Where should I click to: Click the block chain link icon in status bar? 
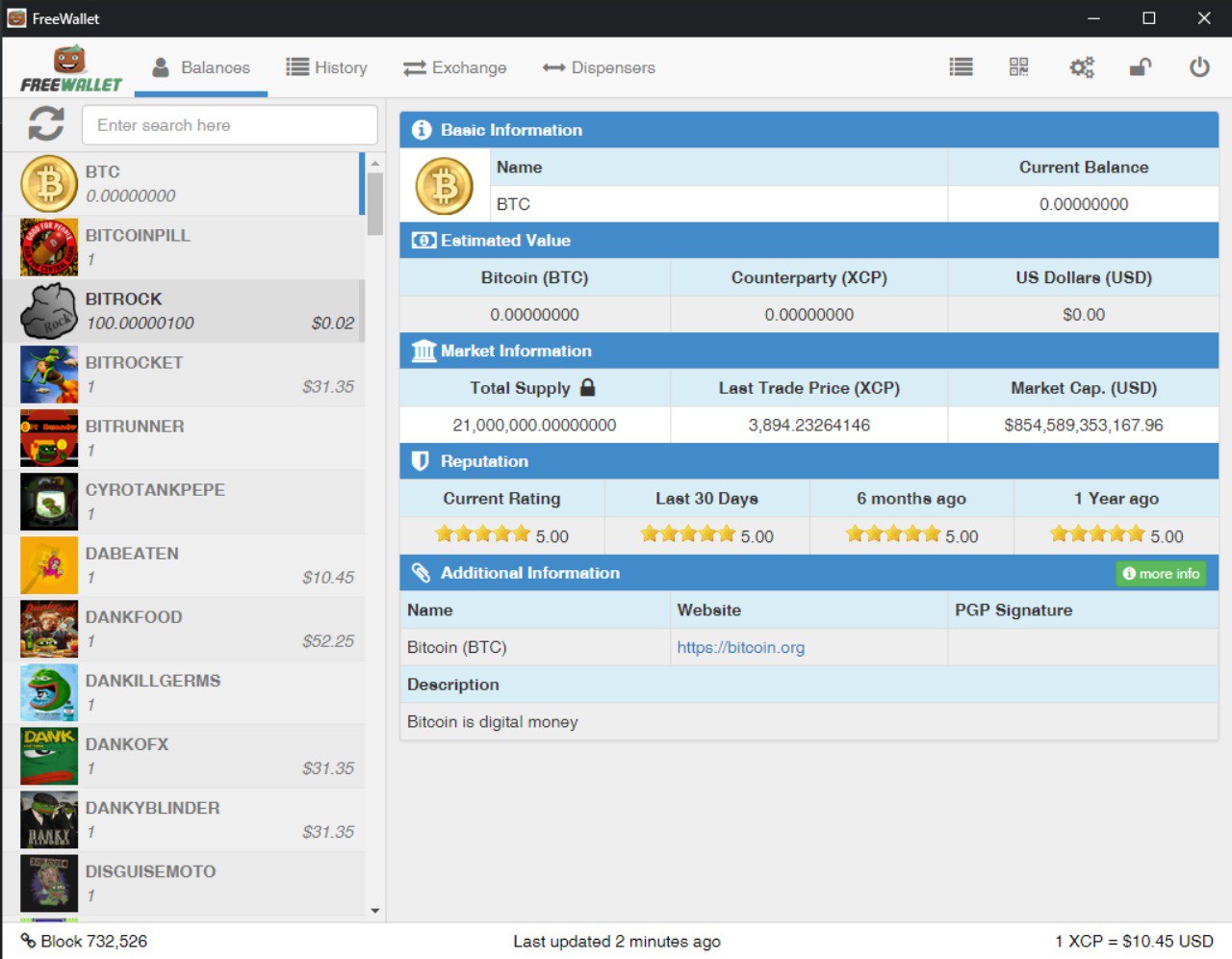point(28,941)
